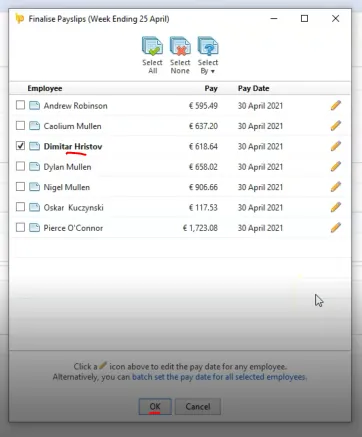
Task: Click the Employee column header
Action: (45, 88)
